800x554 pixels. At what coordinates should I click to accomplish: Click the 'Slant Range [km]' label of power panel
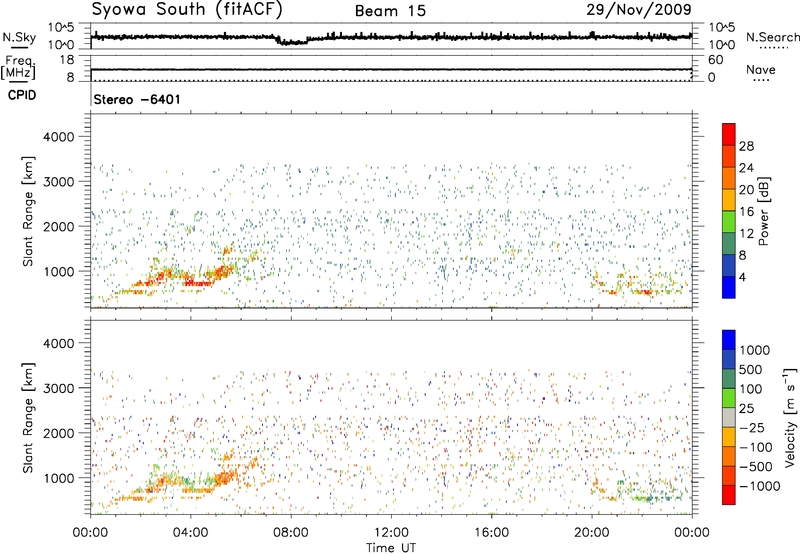(x=28, y=211)
